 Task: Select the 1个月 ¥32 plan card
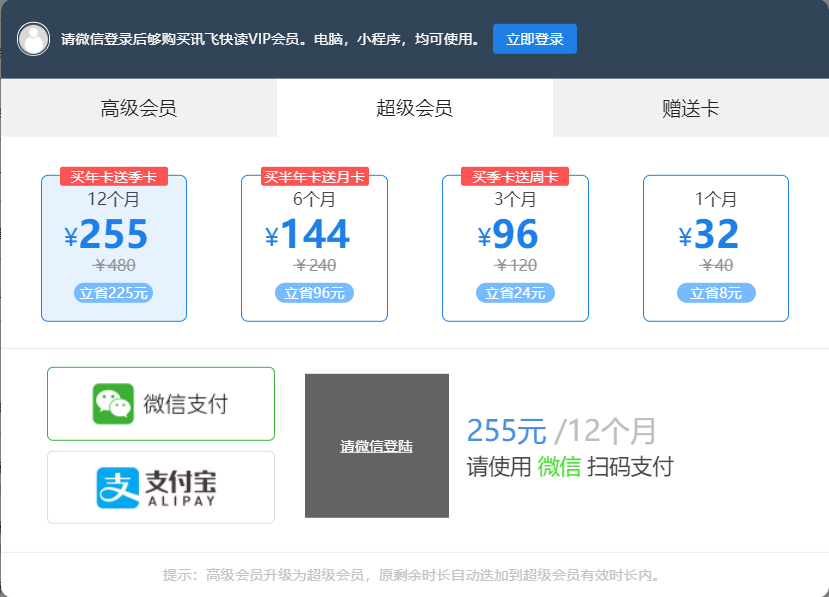(x=716, y=248)
